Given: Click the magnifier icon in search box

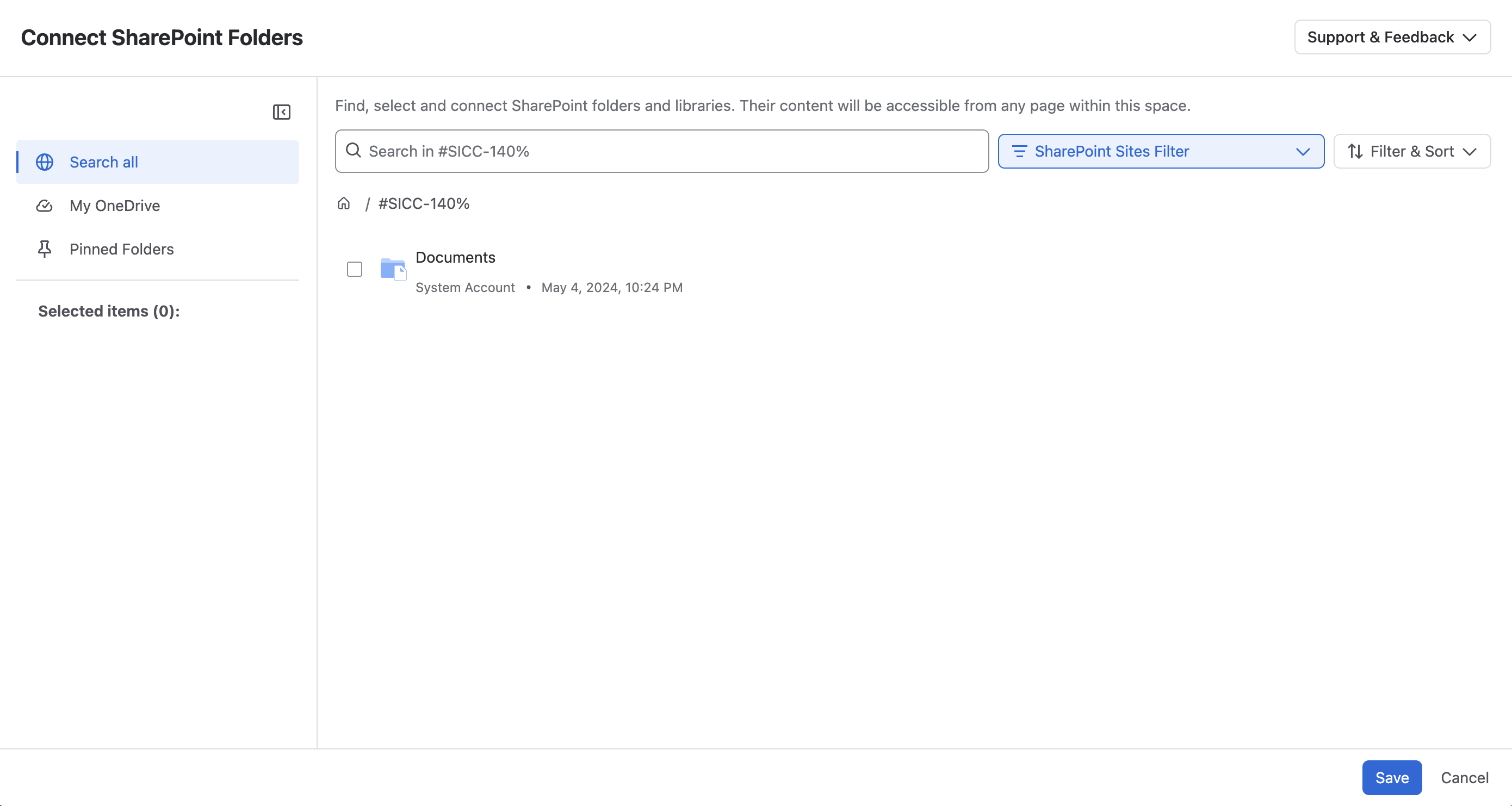Looking at the screenshot, I should click(x=354, y=151).
